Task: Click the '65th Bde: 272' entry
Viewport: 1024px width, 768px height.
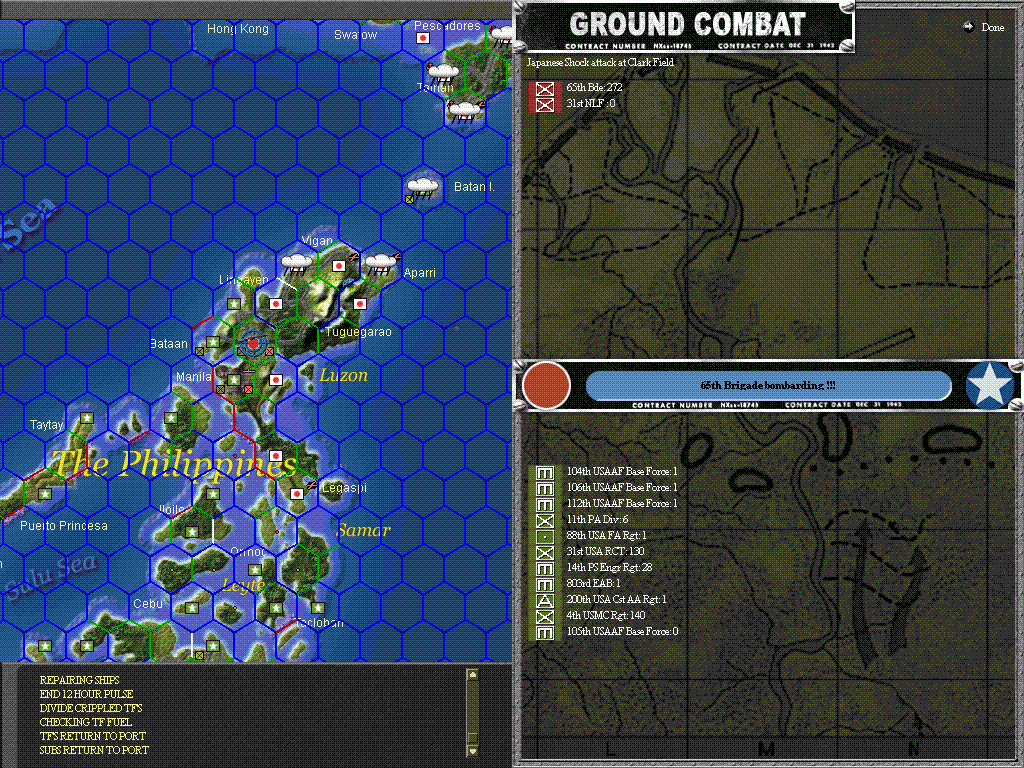Action: 594,87
